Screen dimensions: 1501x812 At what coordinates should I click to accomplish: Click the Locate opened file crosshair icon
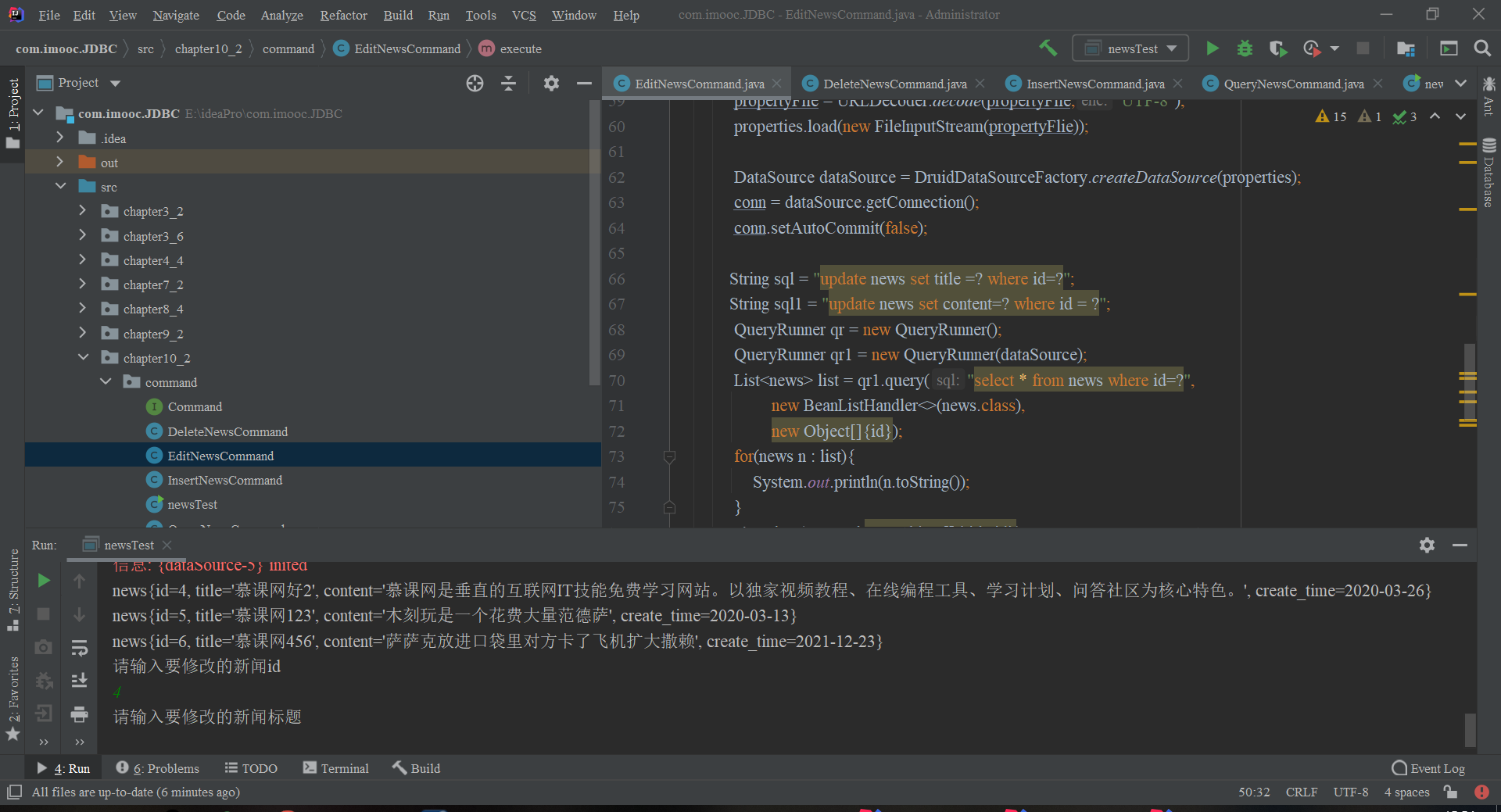475,83
